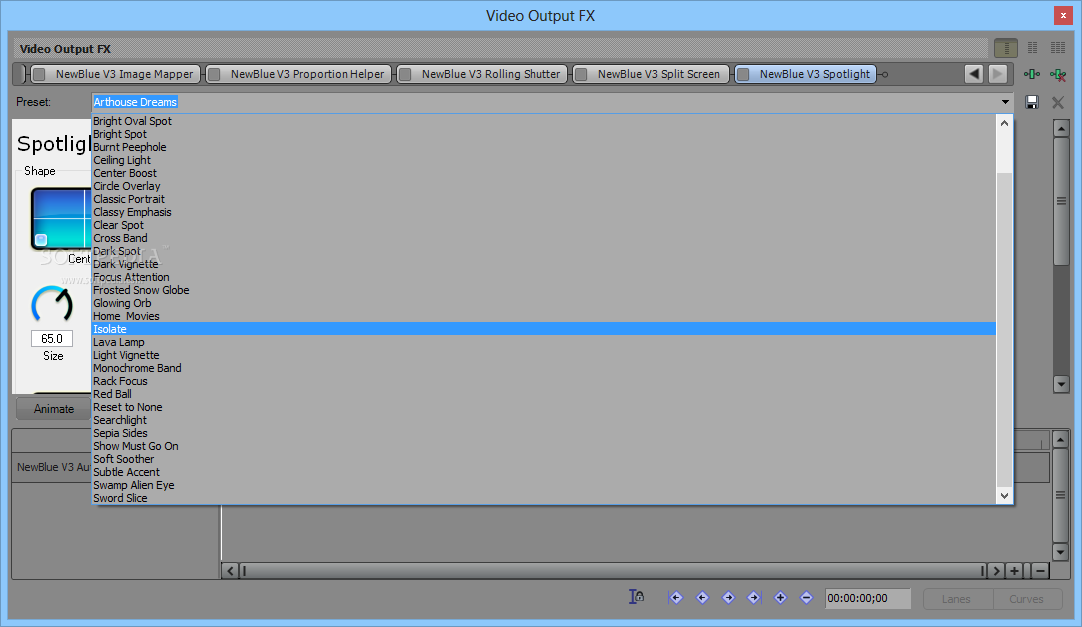Click the Sync Cursor lock icon
The width and height of the screenshot is (1082, 627).
[x=636, y=597]
